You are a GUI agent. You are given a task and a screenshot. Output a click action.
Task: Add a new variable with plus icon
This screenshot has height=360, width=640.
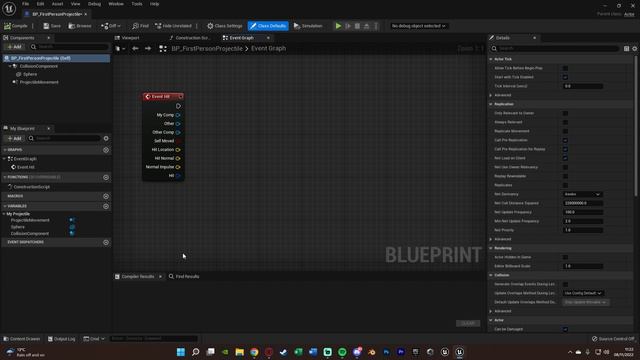(106, 206)
